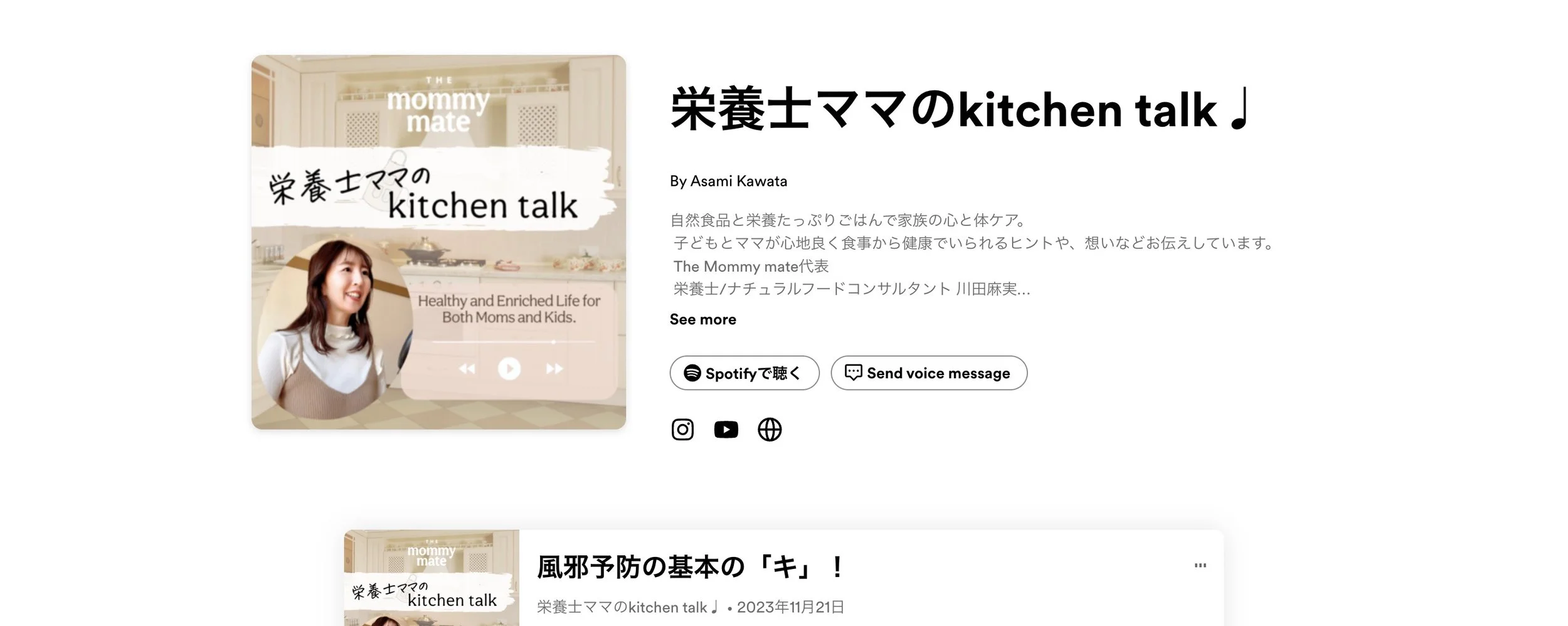Click the episode date 2023年11月21日

[790, 607]
